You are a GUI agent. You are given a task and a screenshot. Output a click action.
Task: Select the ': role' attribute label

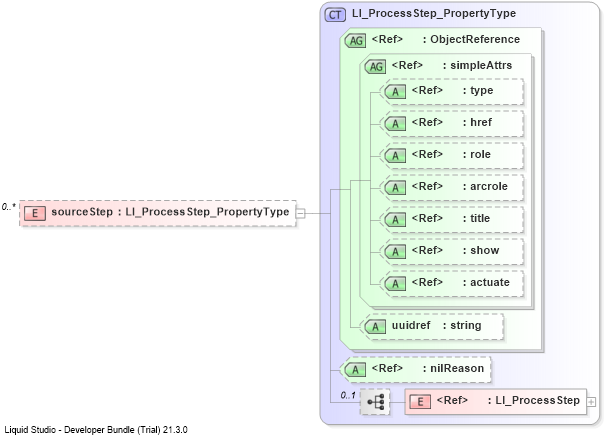pyautogui.click(x=476, y=154)
